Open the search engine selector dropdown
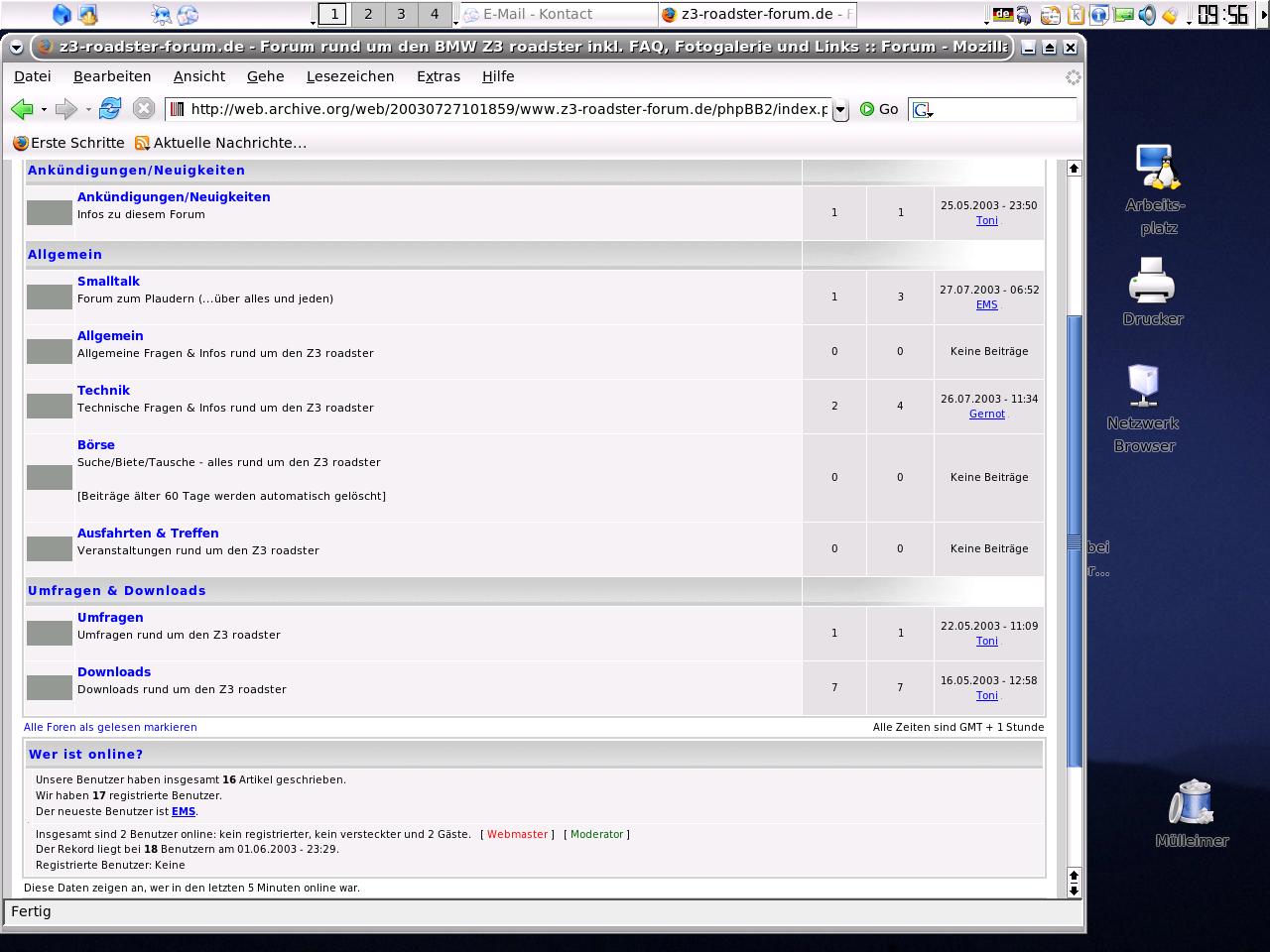Image resolution: width=1270 pixels, height=952 pixels. [923, 110]
